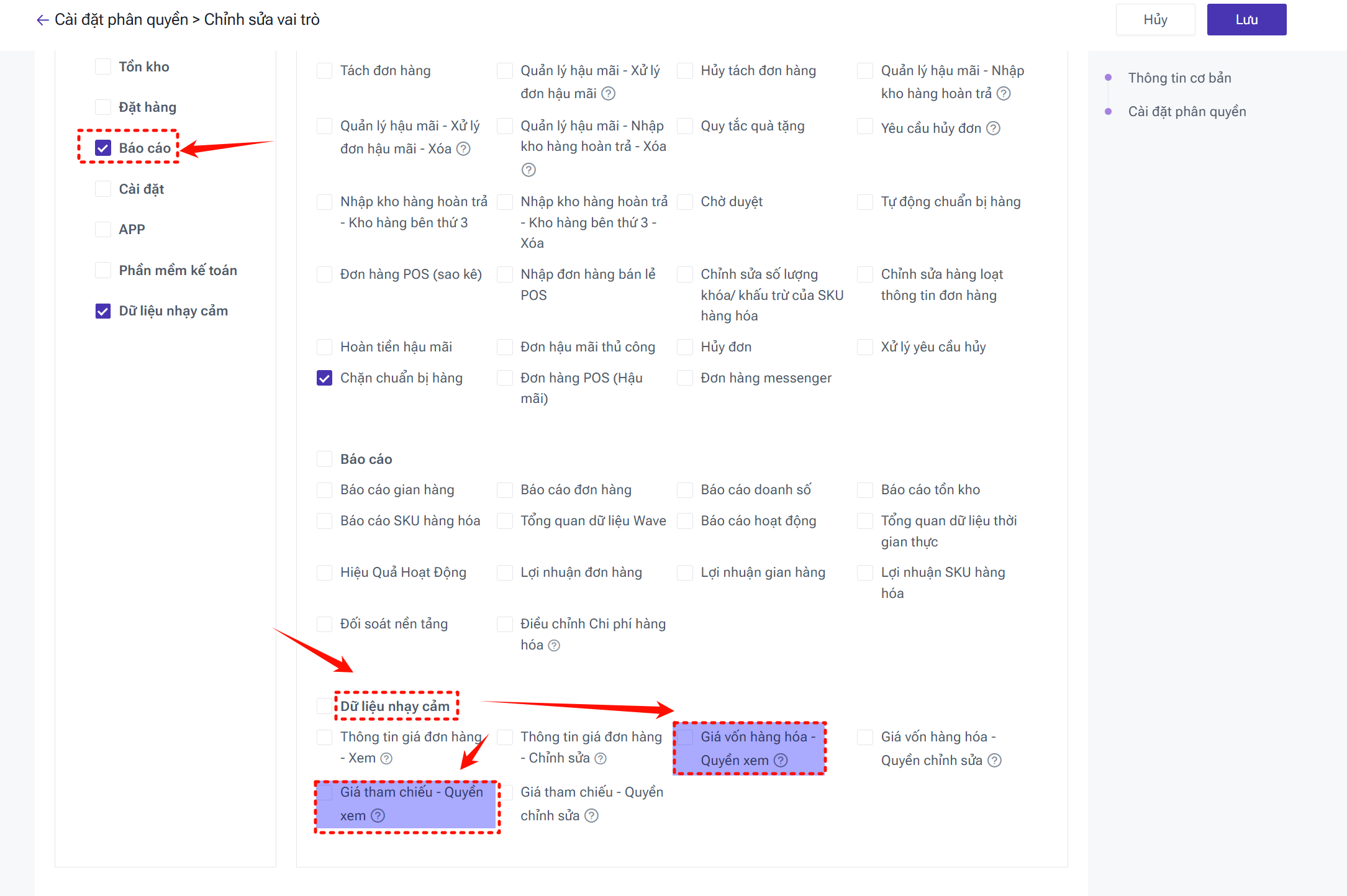Click help icon beside Giá vốn hàng hóa - Quyền xem
Screen dimensions: 1347x896
781,761
